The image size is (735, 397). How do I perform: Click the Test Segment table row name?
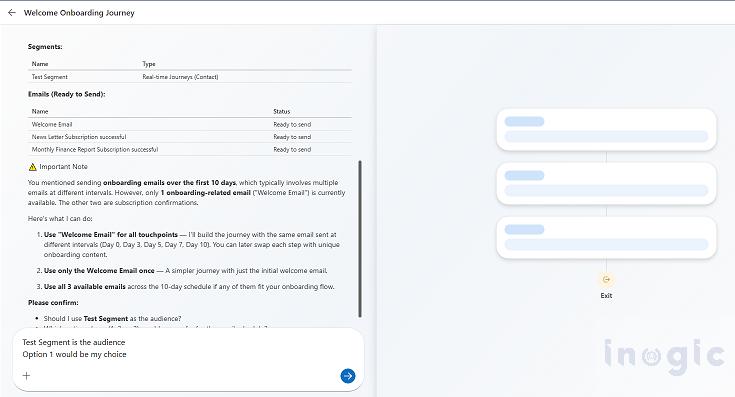(50, 77)
